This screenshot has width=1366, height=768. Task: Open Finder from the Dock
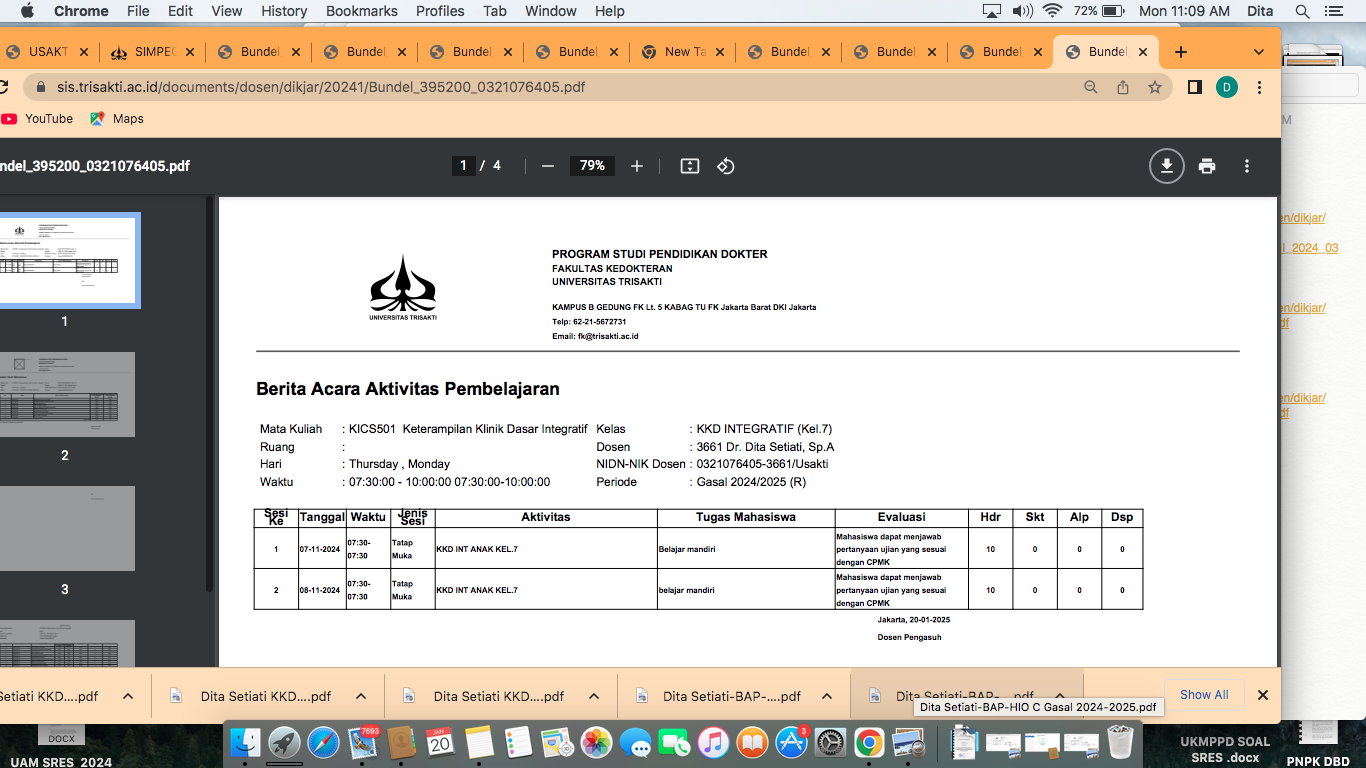point(245,742)
